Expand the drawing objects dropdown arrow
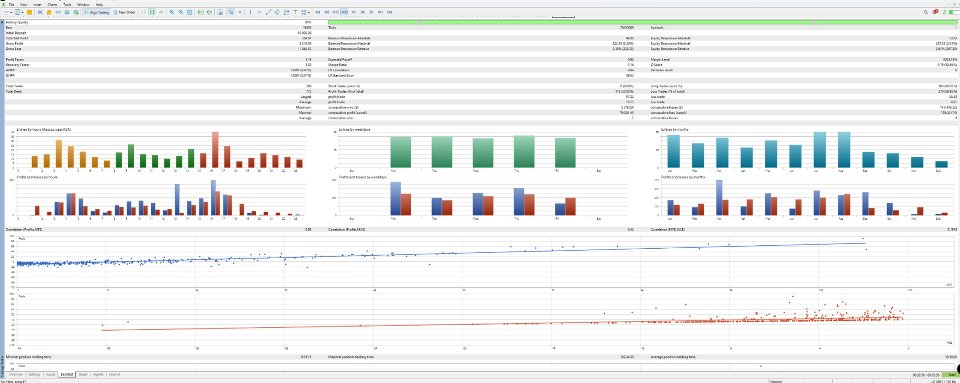 coord(309,12)
